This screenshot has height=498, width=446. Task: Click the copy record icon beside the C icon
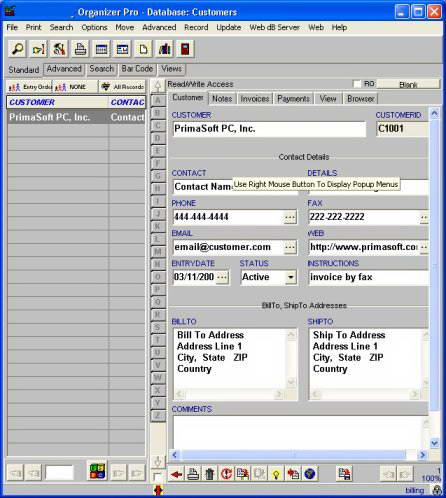243,474
